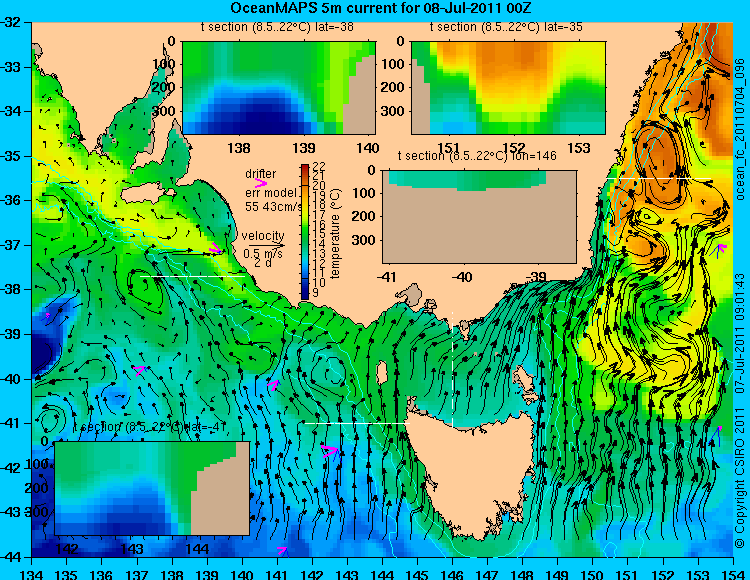The width and height of the screenshot is (750, 580).
Task: Click the '2 d' label under velocity
Action: 262,263
